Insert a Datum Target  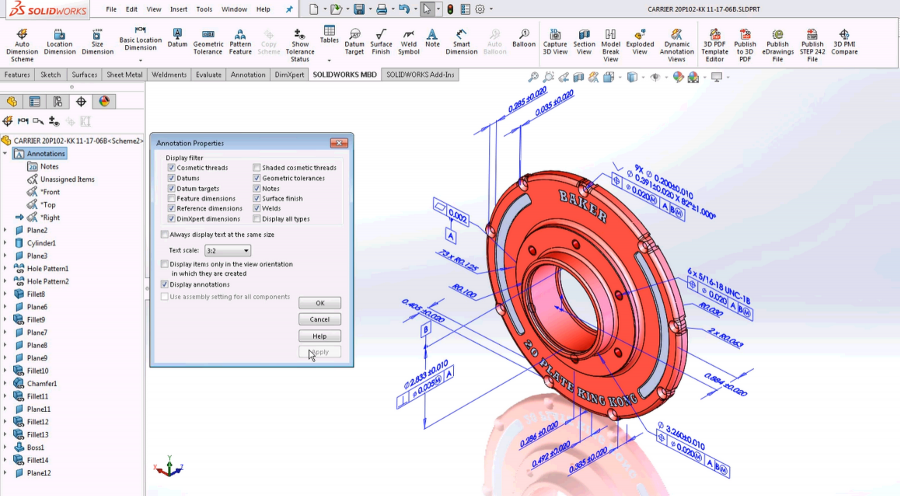(x=354, y=42)
